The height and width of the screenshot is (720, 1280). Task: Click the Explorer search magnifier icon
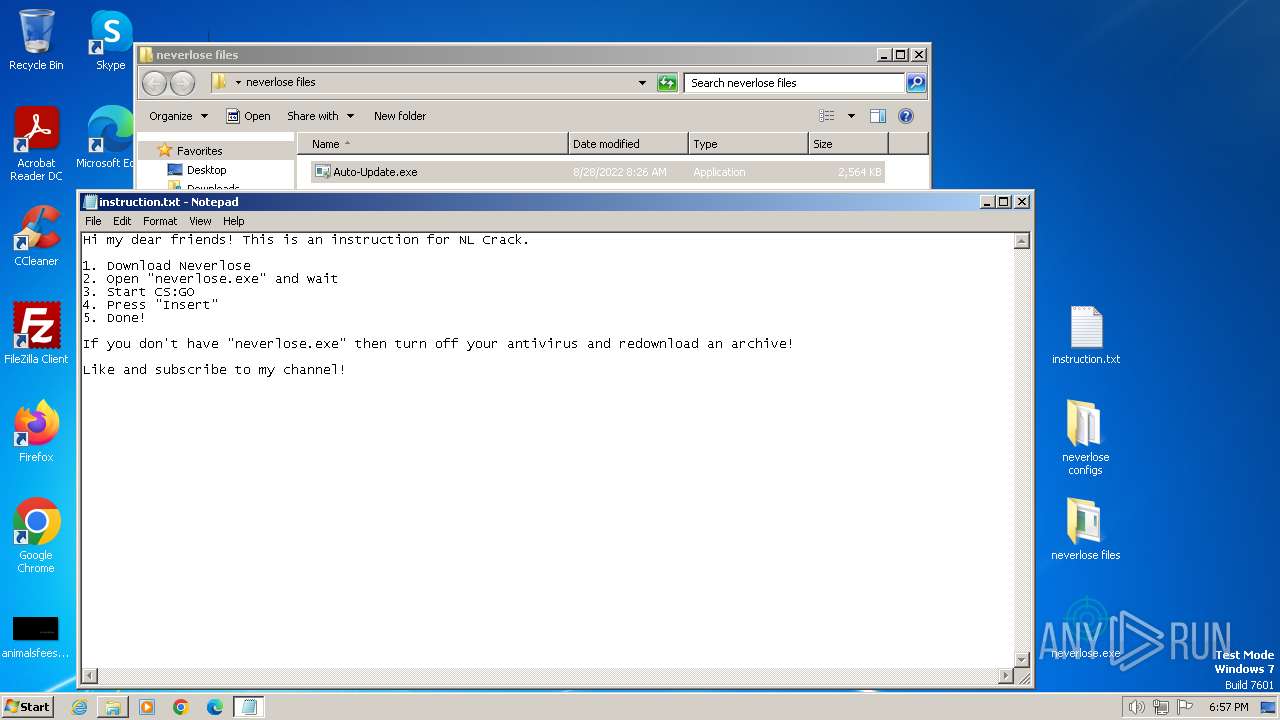915,83
